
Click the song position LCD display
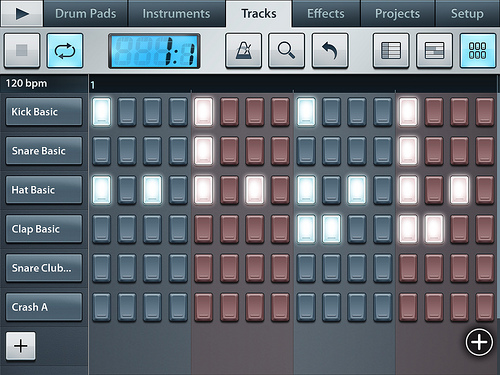(x=154, y=51)
